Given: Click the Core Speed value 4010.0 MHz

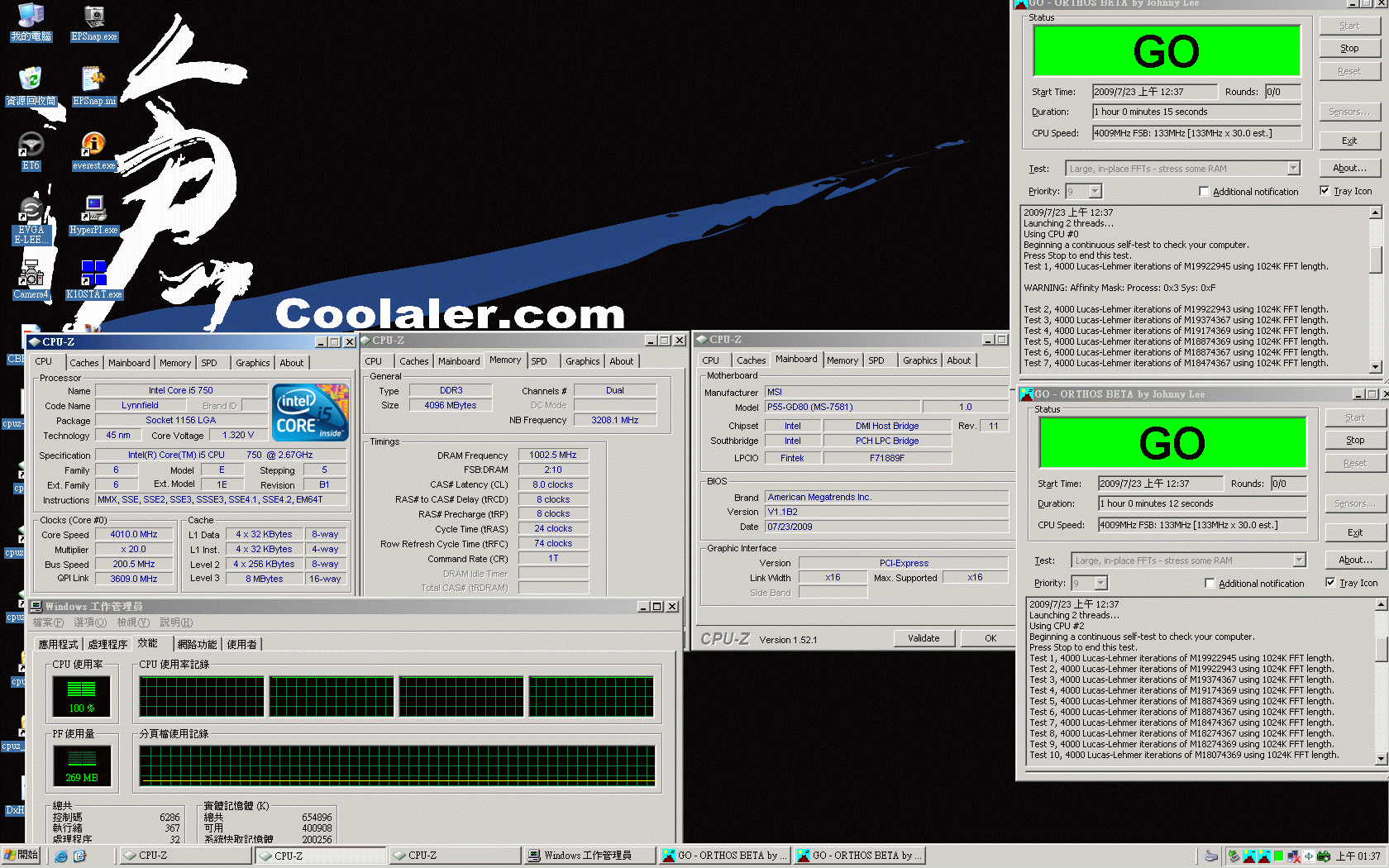Looking at the screenshot, I should click(x=134, y=535).
